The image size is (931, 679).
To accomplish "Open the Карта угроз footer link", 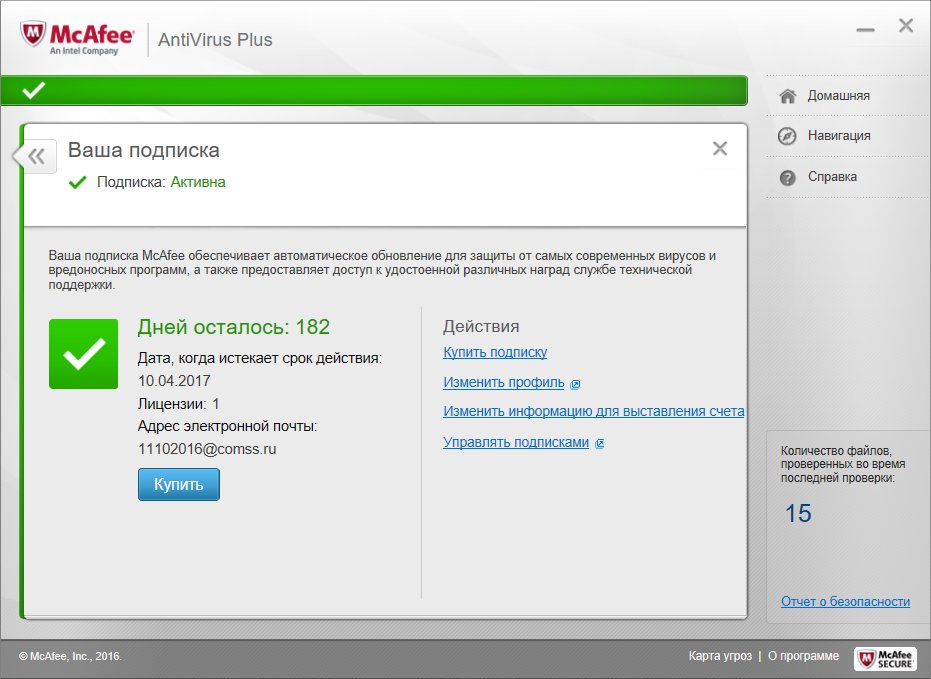I will 720,656.
